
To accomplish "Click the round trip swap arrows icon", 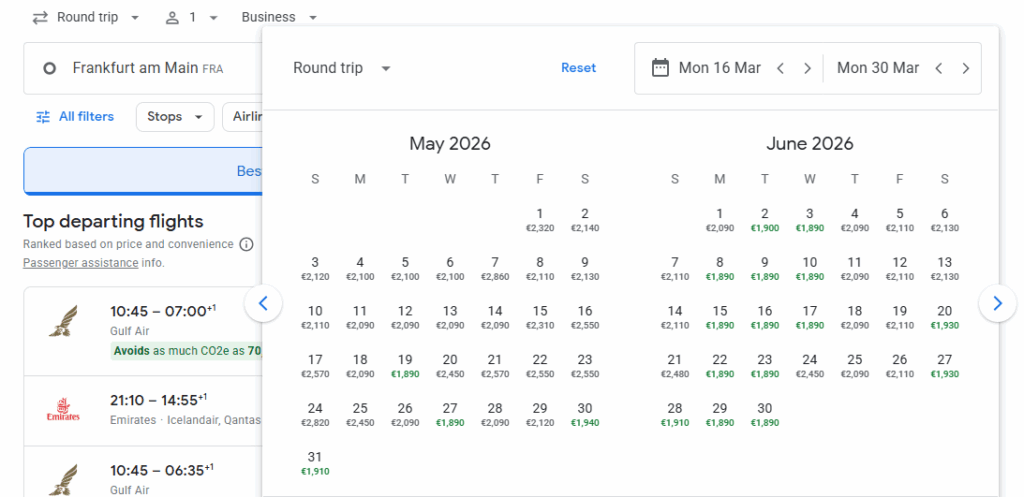I will tap(40, 18).
